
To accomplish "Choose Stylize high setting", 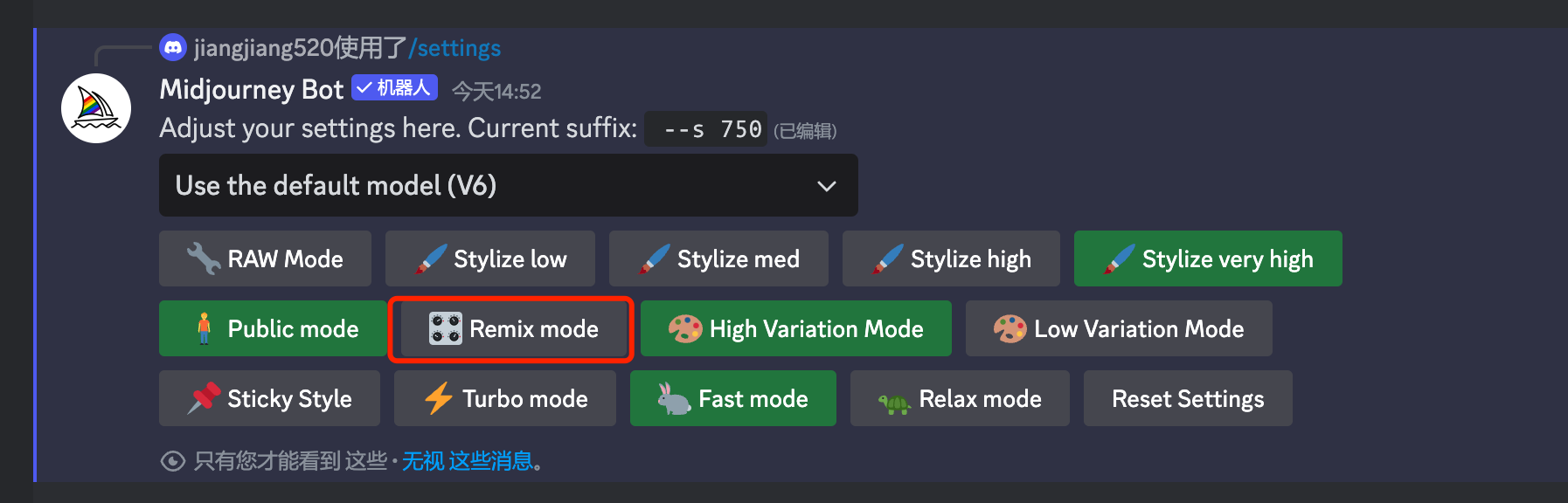I will pyautogui.click(x=951, y=258).
